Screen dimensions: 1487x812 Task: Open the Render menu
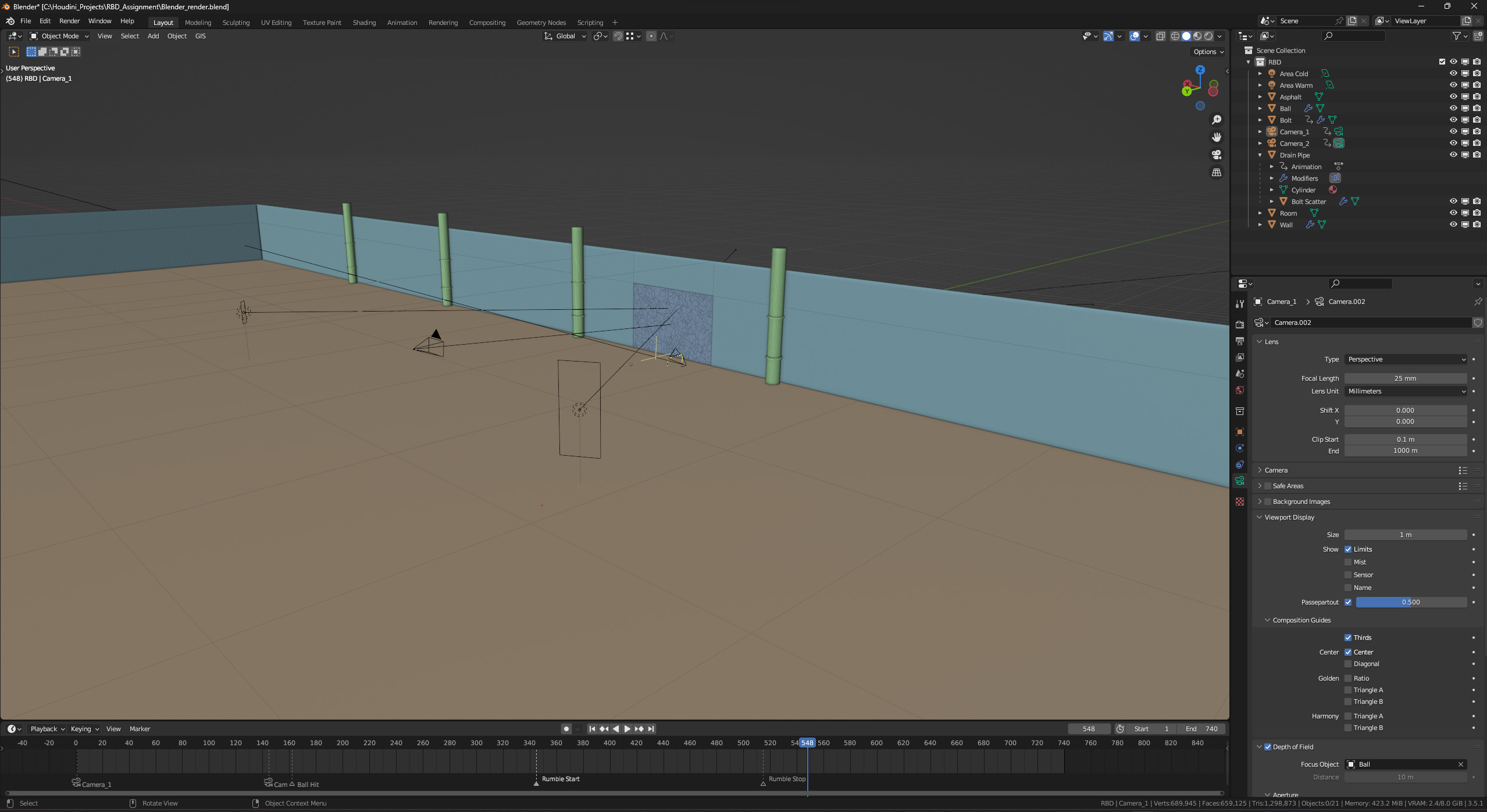69,21
